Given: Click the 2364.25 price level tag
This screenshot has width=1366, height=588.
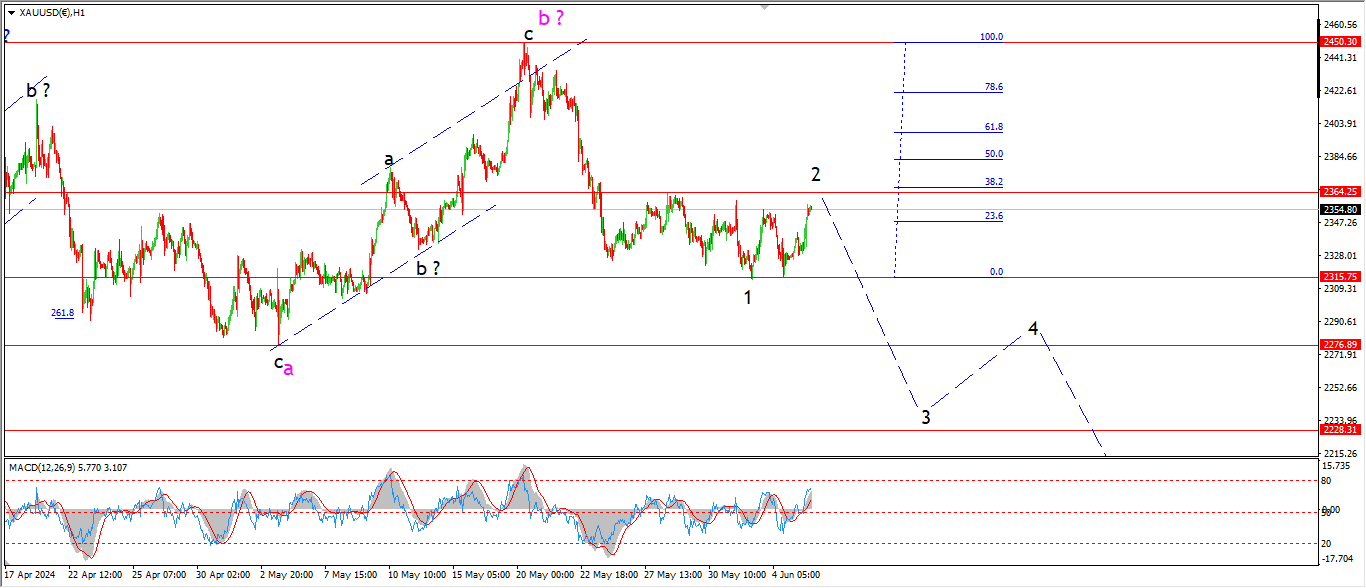Looking at the screenshot, I should pyautogui.click(x=1339, y=191).
